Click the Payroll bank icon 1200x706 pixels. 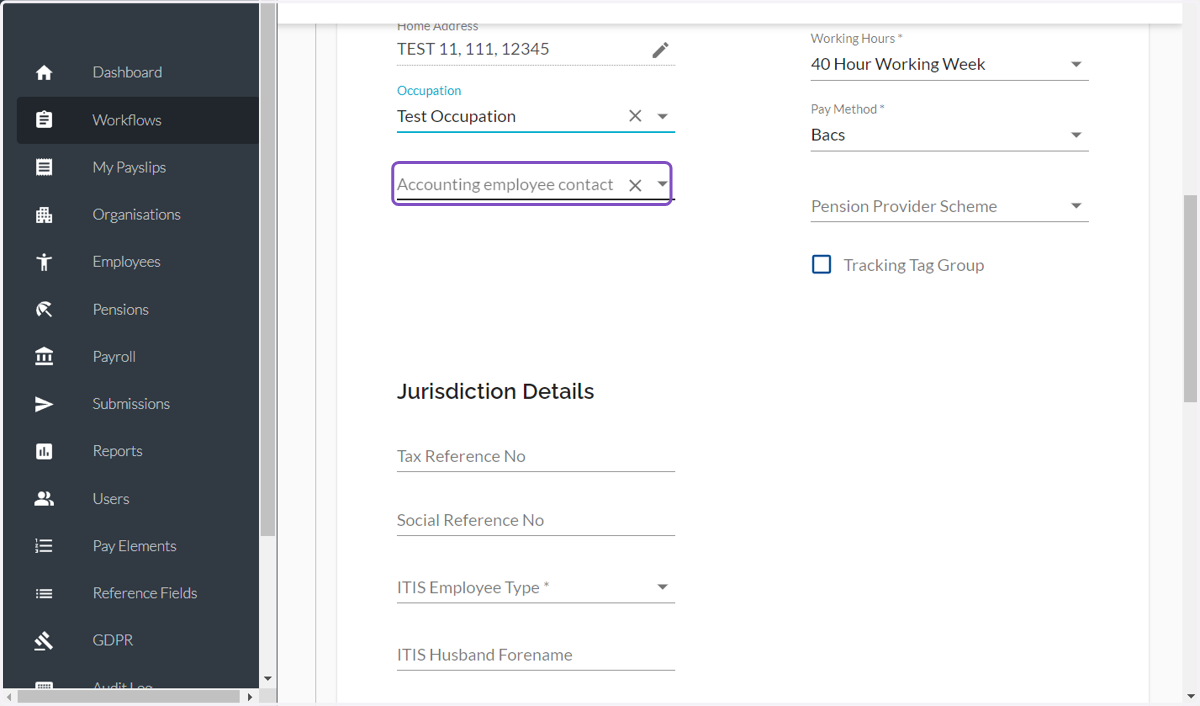pos(44,357)
